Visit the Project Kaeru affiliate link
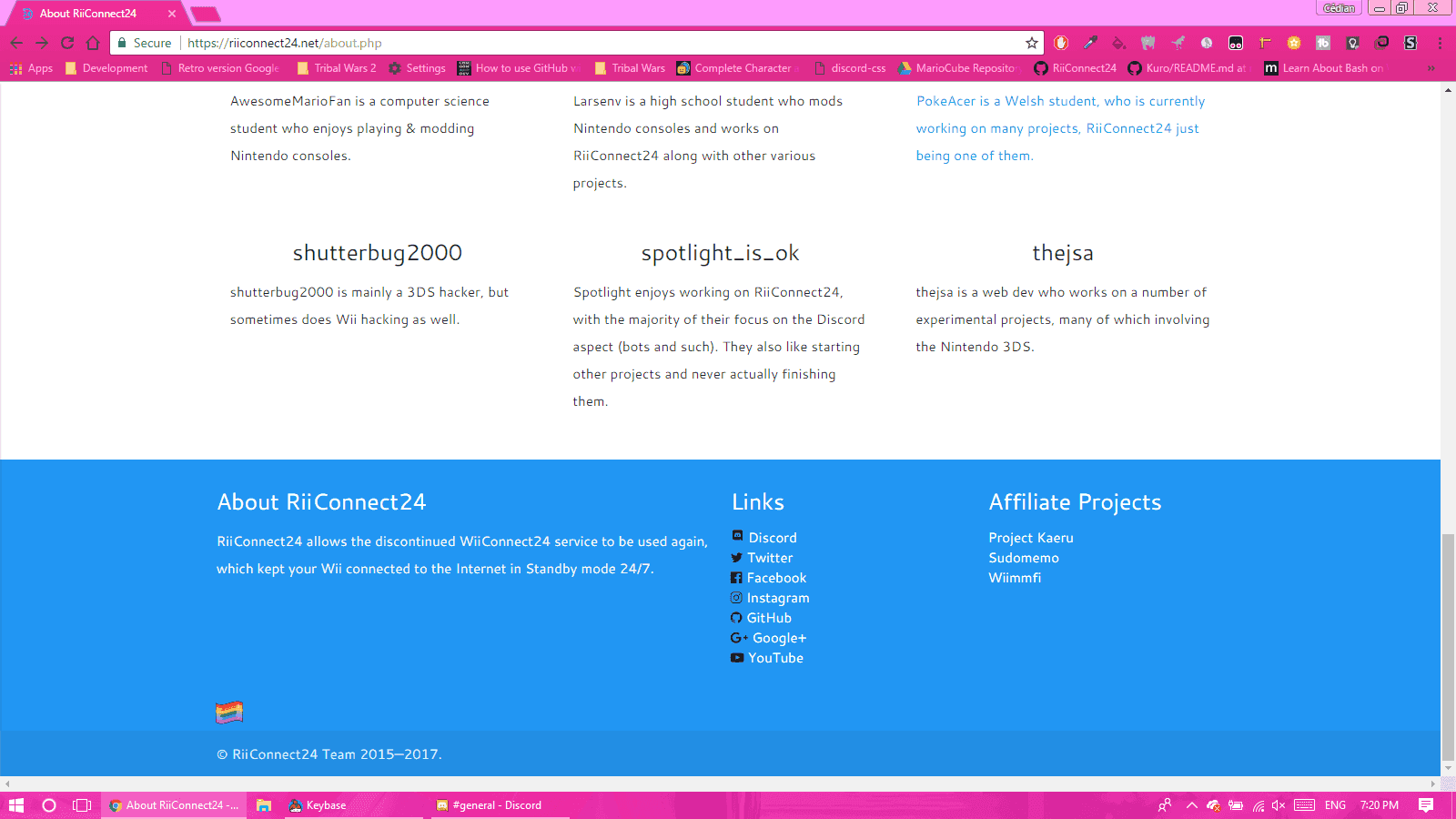The width and height of the screenshot is (1456, 819). pos(1031,538)
